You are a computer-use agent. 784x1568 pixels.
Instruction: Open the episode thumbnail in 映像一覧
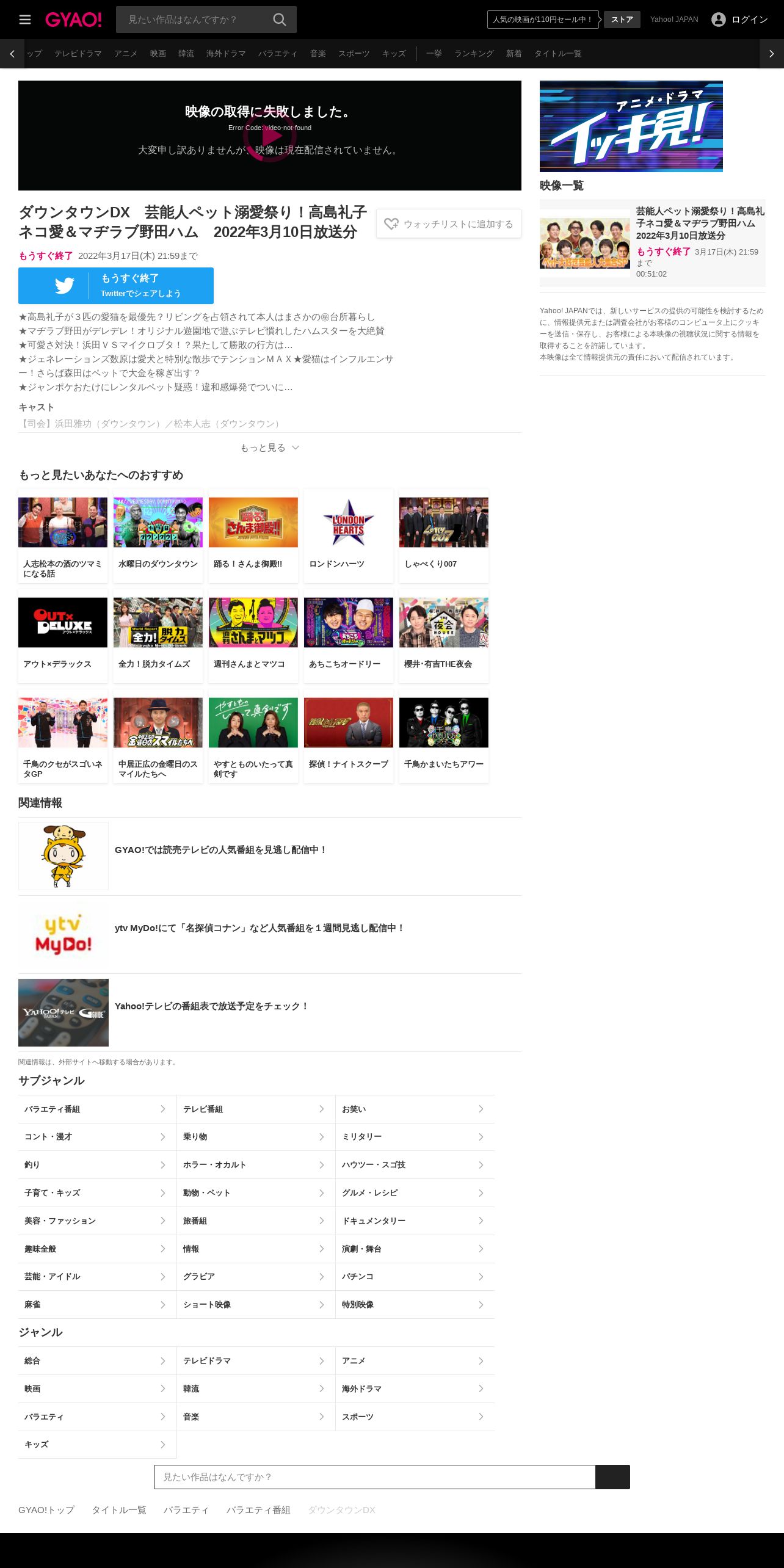tap(585, 243)
